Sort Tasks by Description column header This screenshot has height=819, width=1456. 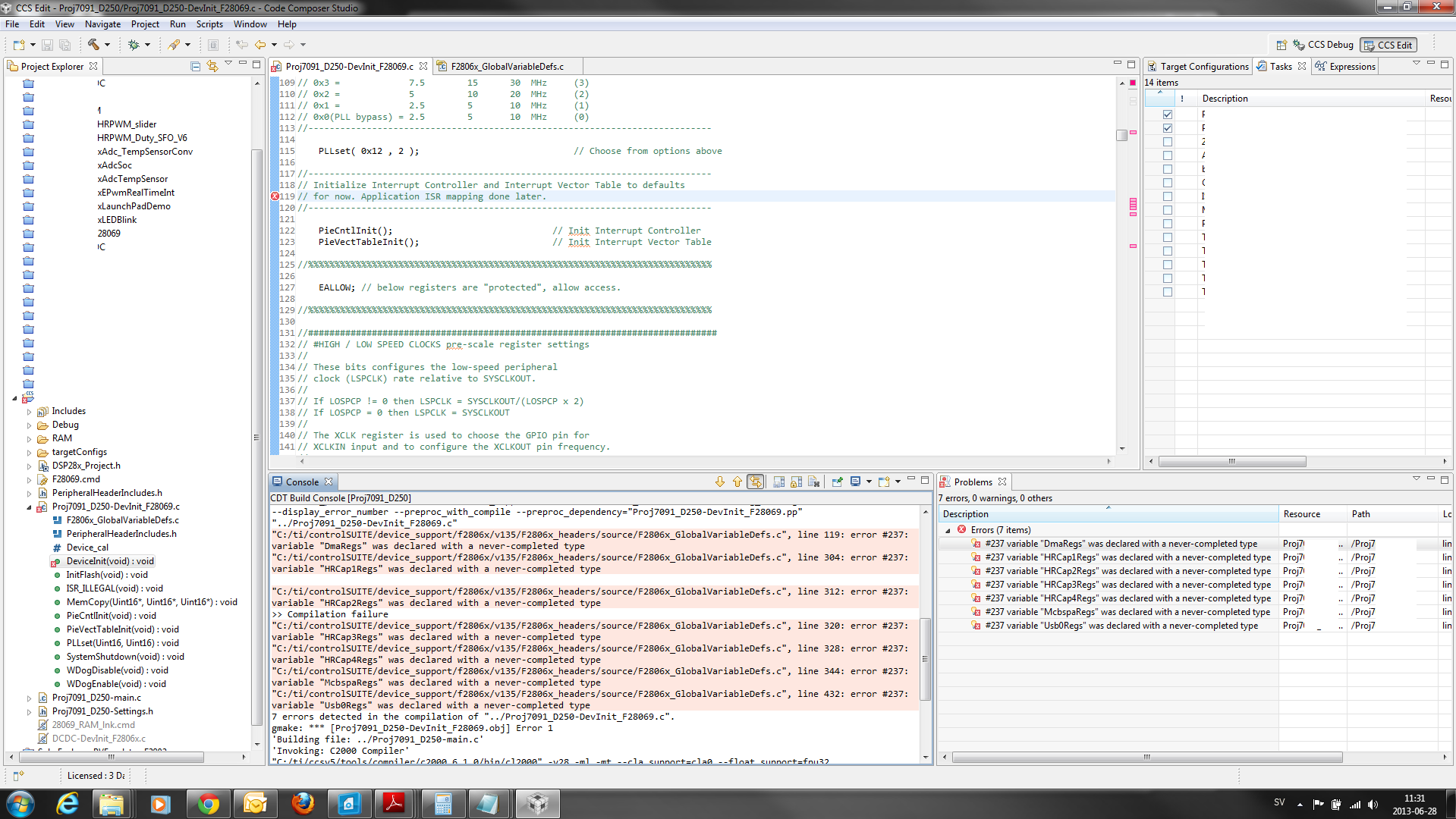coord(1310,99)
